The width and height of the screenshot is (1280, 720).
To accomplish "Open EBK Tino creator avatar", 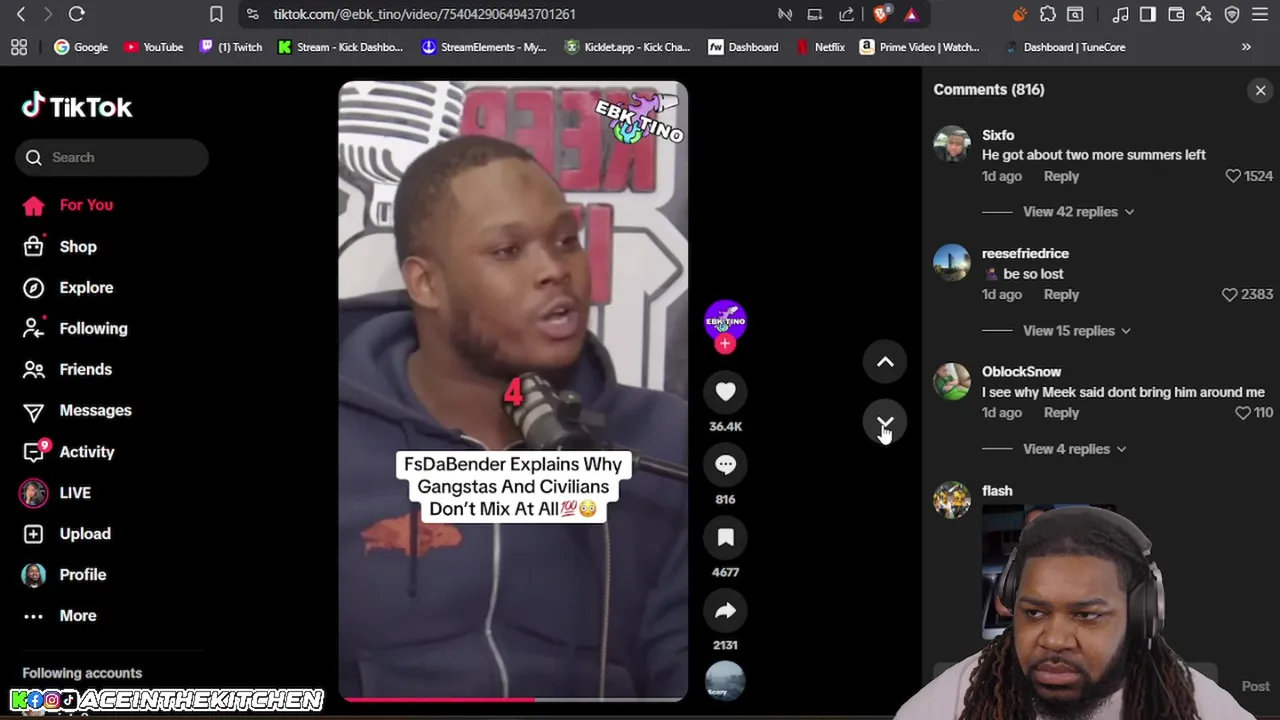I will [725, 320].
